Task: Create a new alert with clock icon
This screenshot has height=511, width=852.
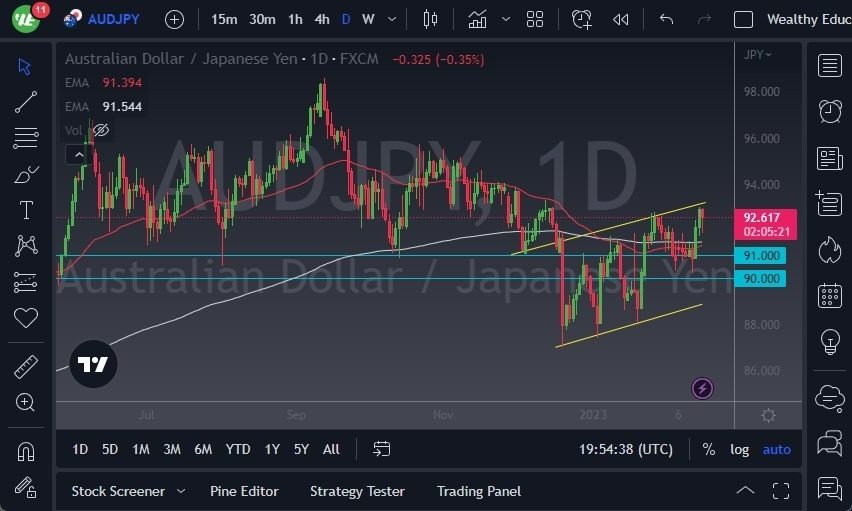Action: (581, 20)
